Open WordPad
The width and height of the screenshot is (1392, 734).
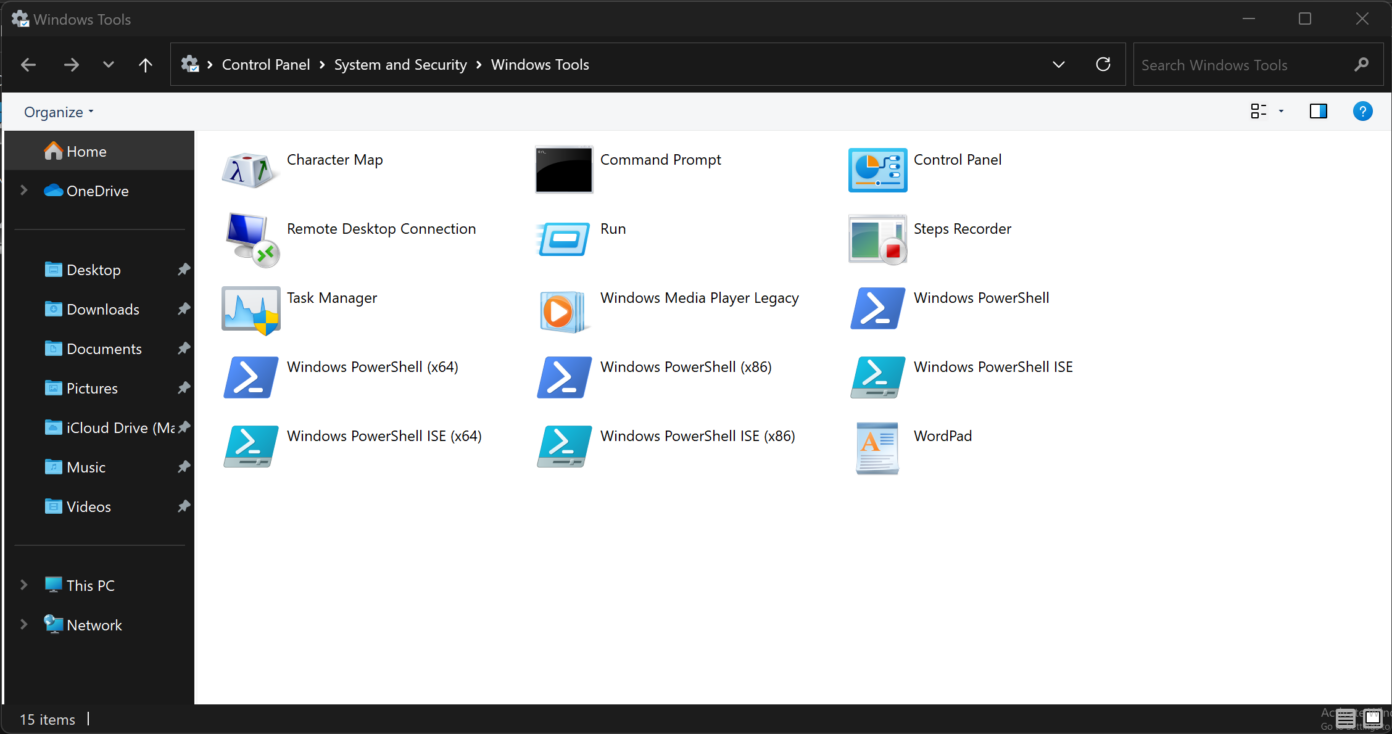point(942,435)
